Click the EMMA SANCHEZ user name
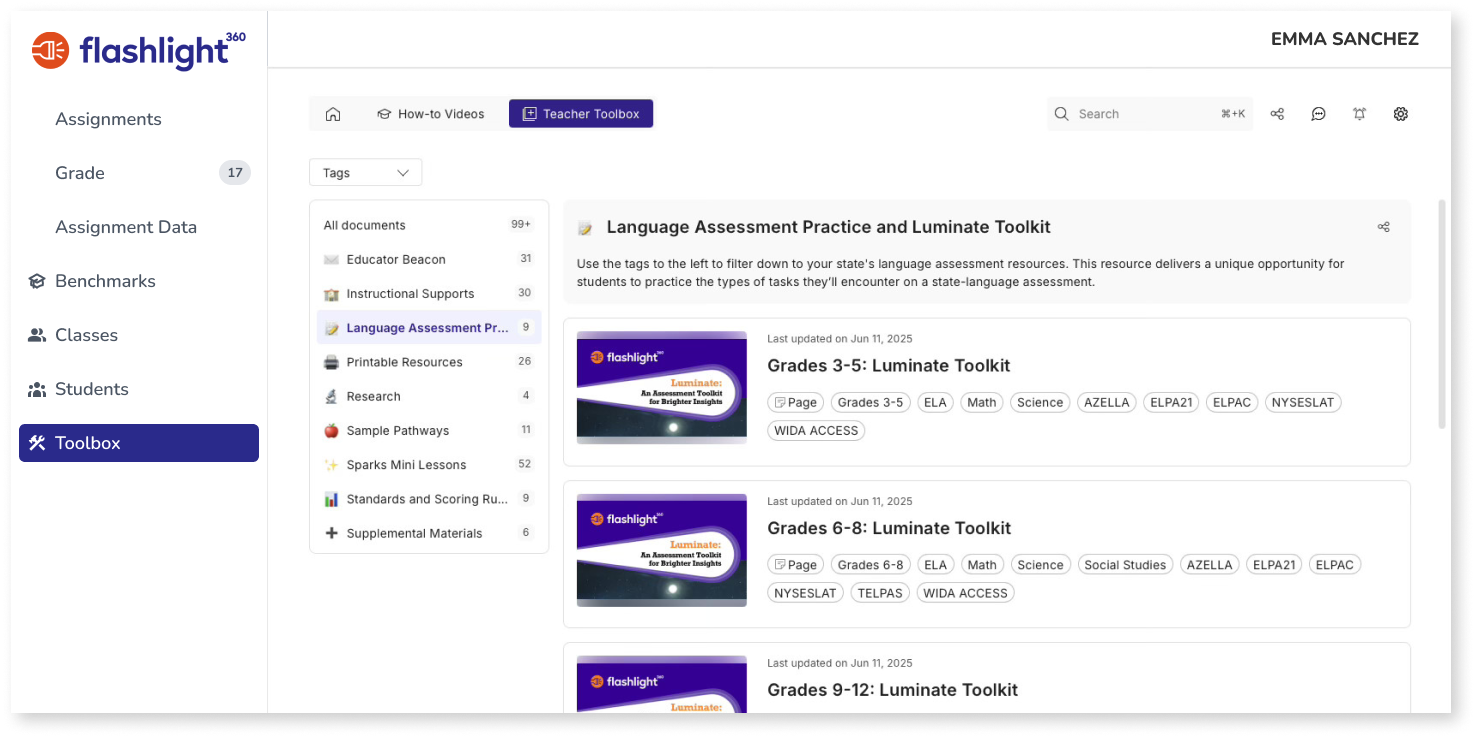This screenshot has height=738, width=1476. pos(1344,39)
